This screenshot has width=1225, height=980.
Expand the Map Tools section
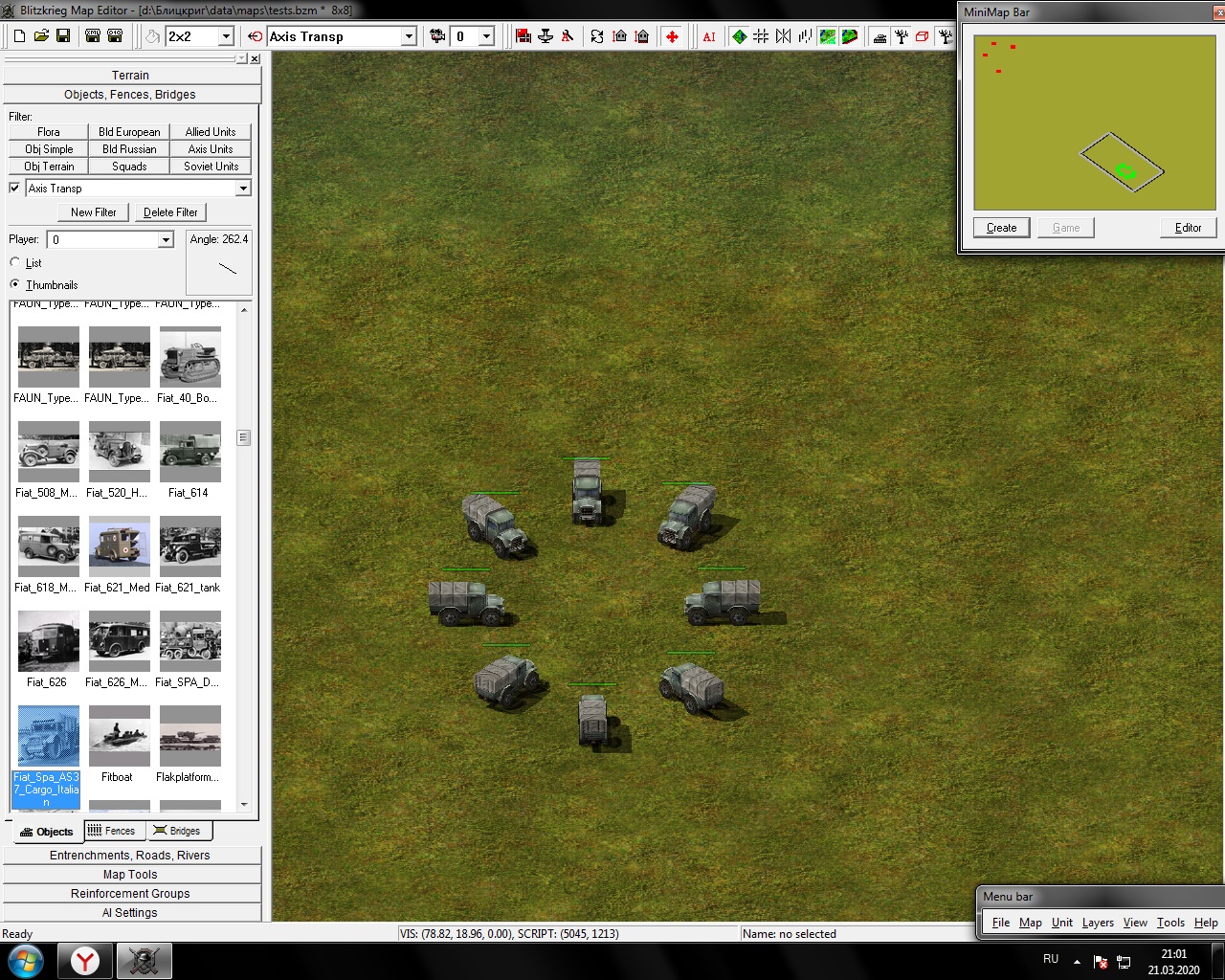132,875
